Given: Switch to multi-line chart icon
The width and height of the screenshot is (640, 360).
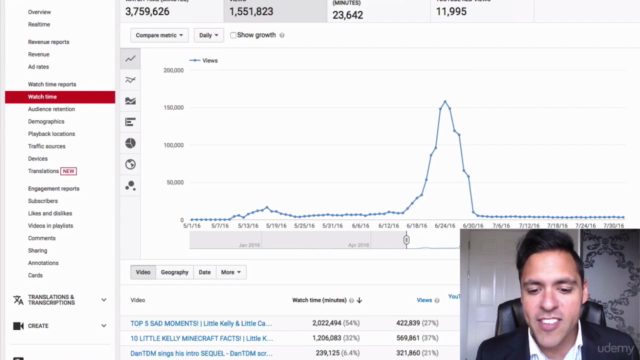Looking at the screenshot, I should 131,80.
